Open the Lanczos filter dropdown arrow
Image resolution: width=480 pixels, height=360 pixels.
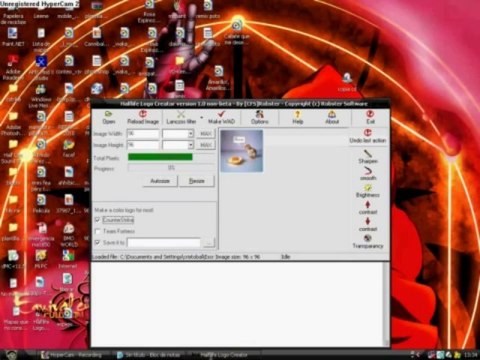click(201, 118)
